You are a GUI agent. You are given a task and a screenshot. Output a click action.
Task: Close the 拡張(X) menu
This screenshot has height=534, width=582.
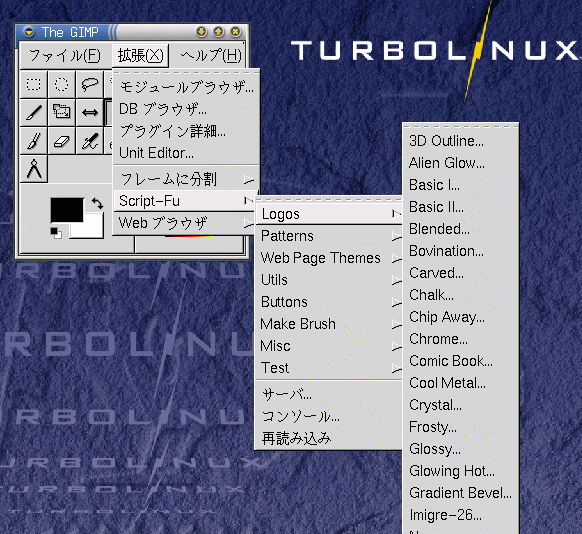coord(140,56)
